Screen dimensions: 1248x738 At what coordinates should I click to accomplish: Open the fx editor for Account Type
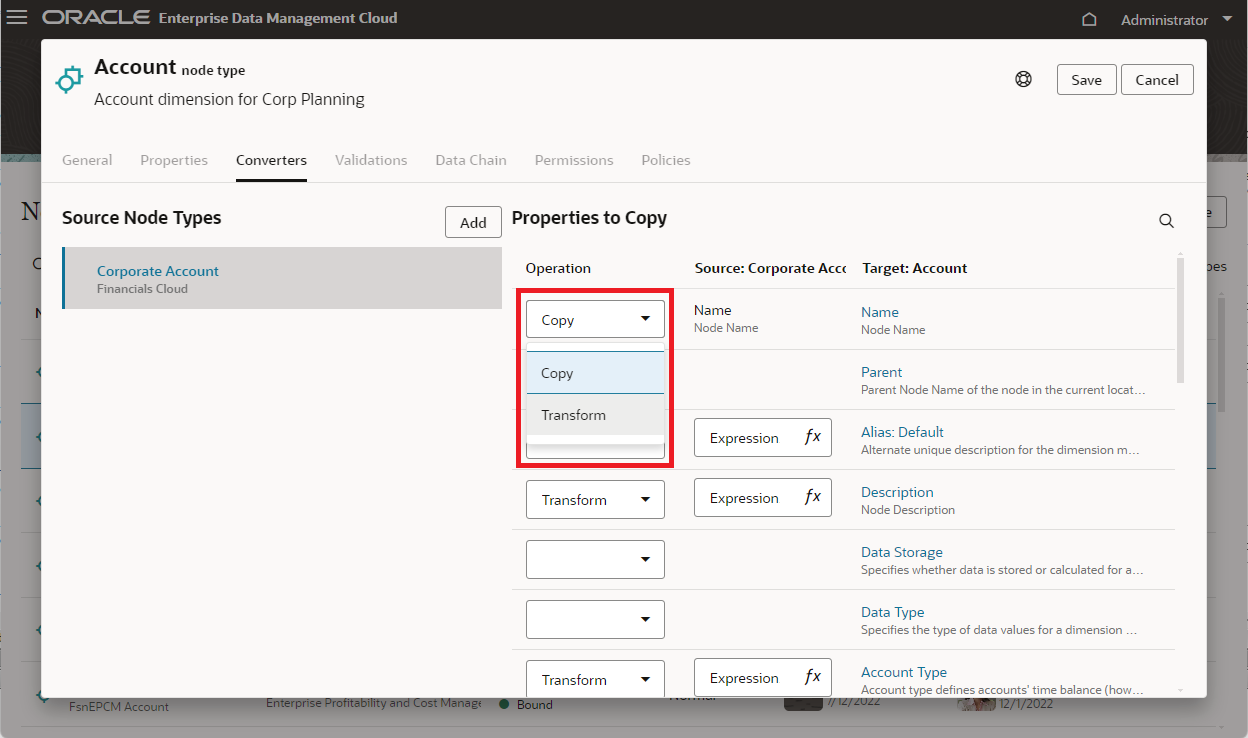[x=813, y=677]
